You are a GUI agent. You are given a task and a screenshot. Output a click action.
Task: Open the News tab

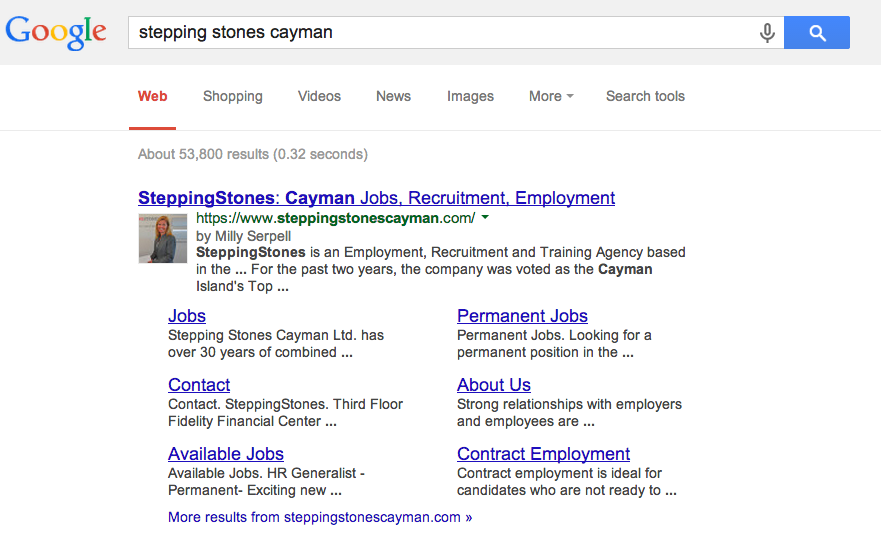pyautogui.click(x=393, y=96)
